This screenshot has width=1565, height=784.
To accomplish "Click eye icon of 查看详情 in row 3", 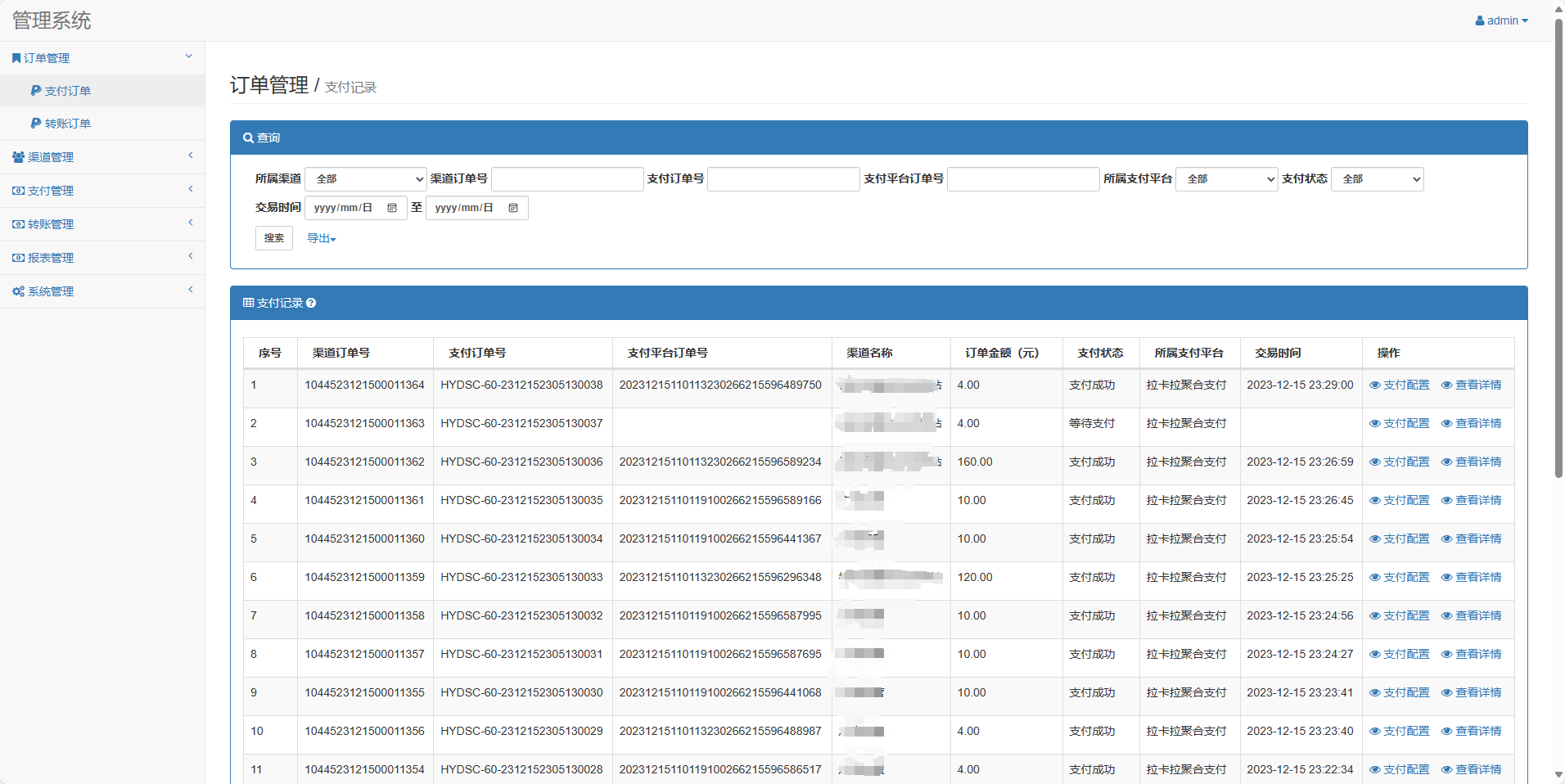I will click(x=1446, y=462).
